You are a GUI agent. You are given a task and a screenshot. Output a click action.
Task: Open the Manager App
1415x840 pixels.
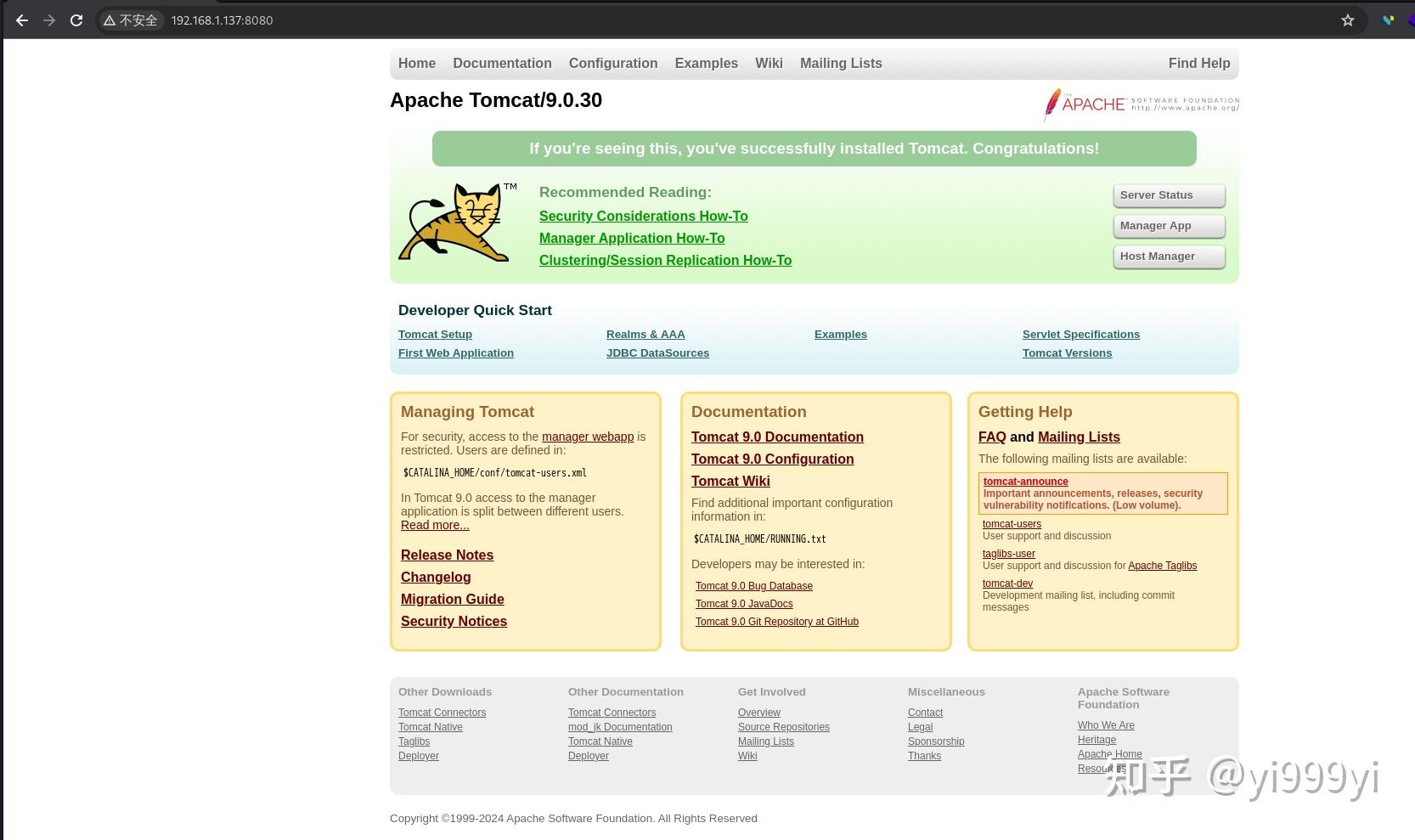[x=1169, y=225]
